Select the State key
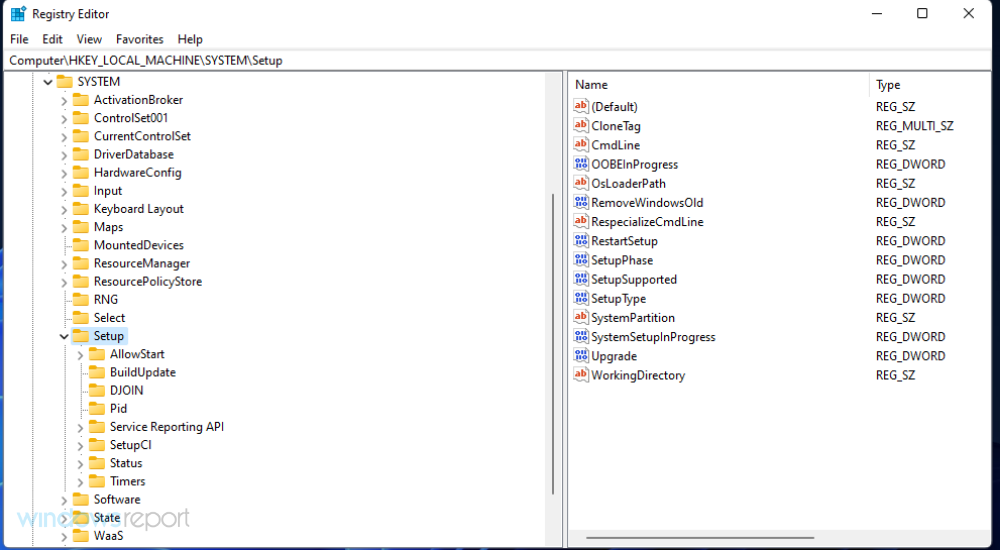The height and width of the screenshot is (550, 1000). click(x=107, y=517)
